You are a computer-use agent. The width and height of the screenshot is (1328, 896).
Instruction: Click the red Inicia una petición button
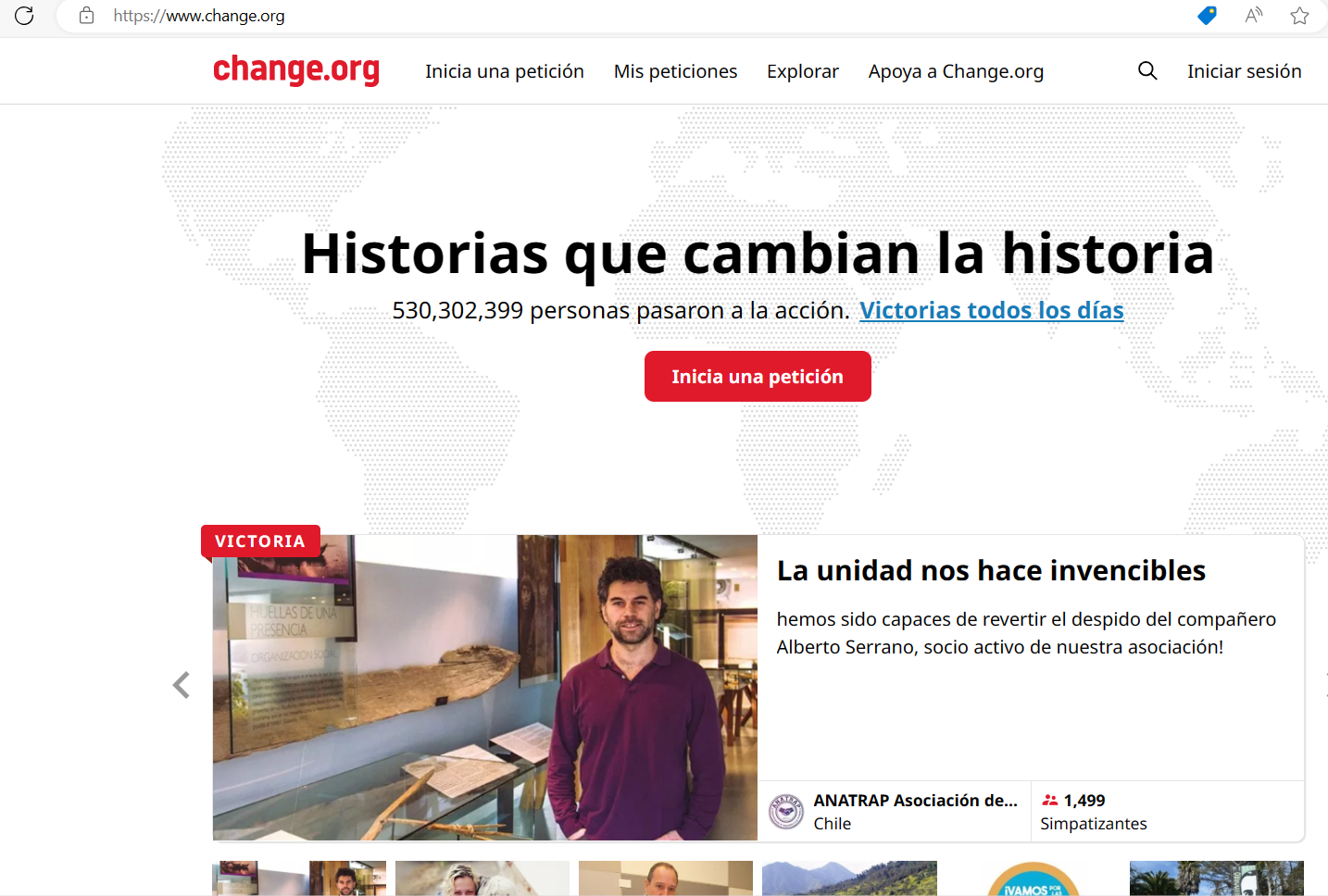[758, 376]
